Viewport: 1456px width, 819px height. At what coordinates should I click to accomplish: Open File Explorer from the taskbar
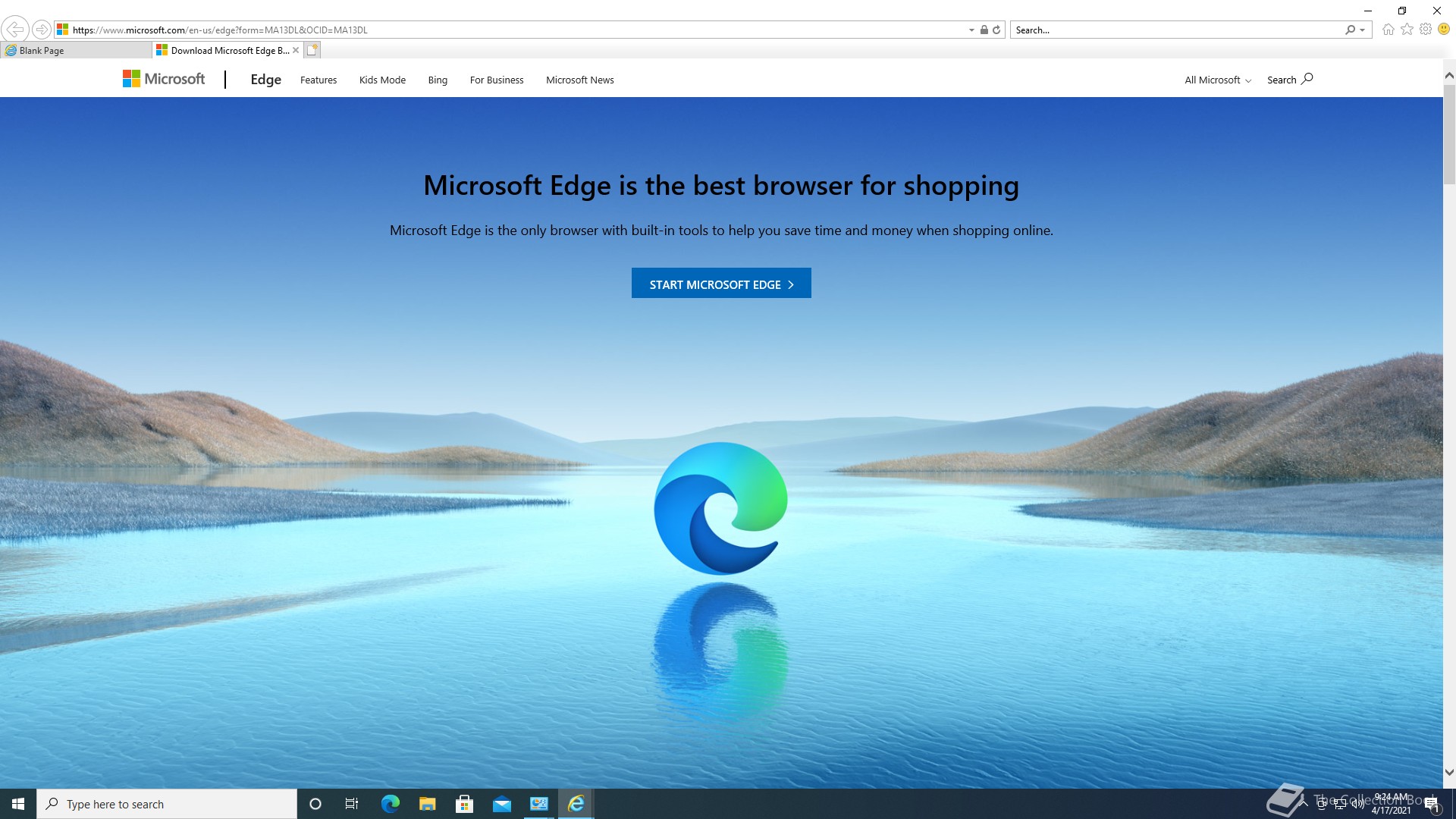click(427, 804)
